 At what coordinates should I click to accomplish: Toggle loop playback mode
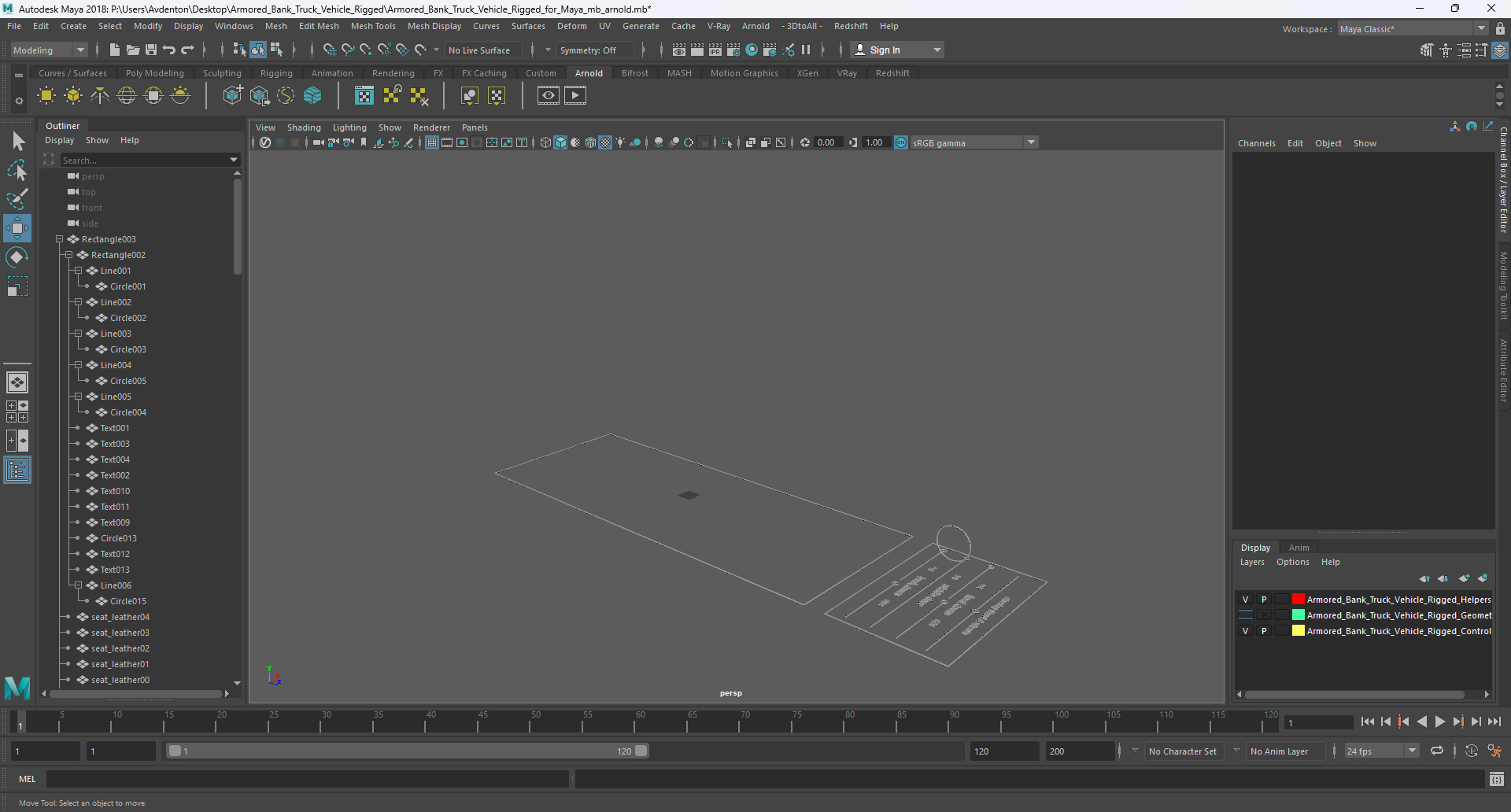[x=1437, y=751]
